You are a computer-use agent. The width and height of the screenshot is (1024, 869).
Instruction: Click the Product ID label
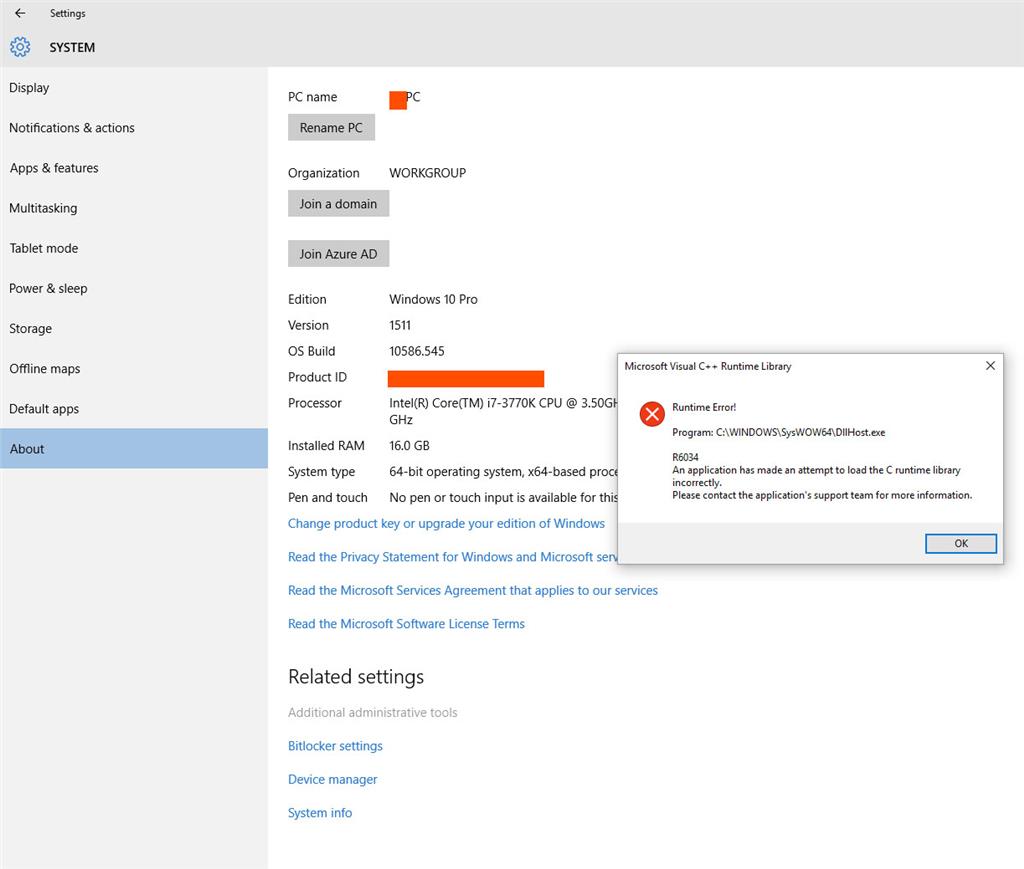point(317,377)
